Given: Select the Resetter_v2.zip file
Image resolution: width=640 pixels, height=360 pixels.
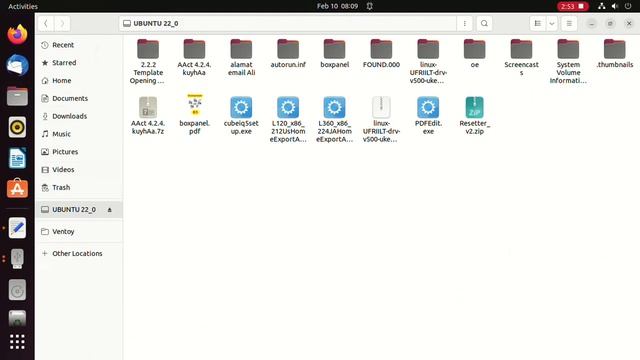Looking at the screenshot, I should 474,116.
